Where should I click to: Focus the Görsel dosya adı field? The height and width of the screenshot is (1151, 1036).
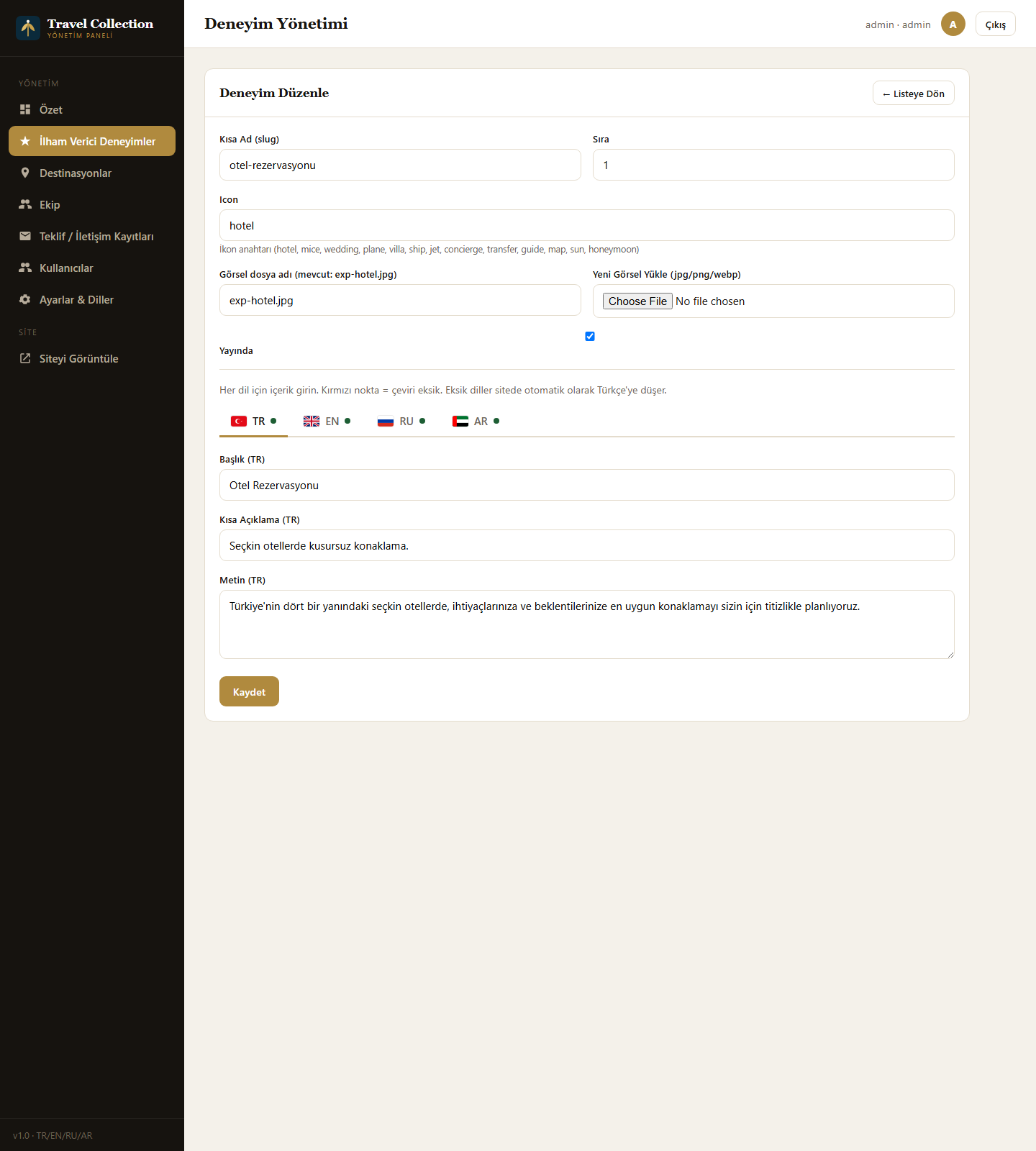click(x=400, y=300)
